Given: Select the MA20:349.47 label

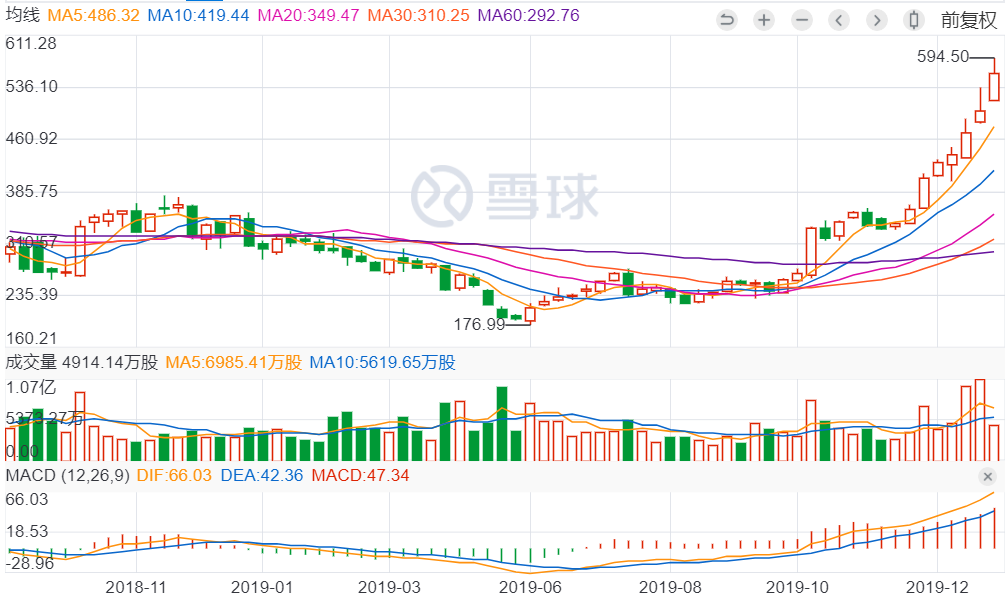Looking at the screenshot, I should coord(309,15).
